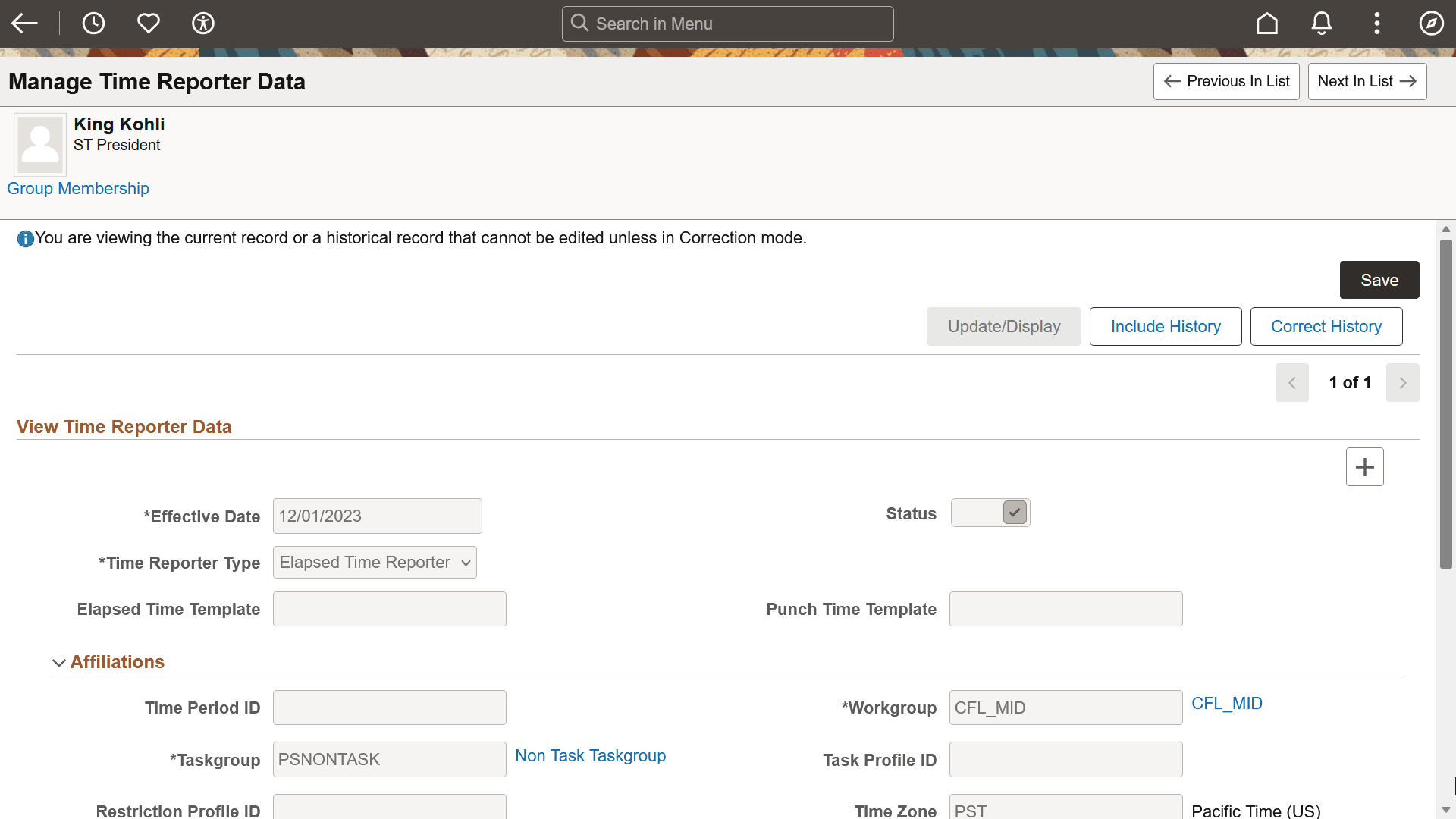
Task: Add a new row with the plus icon
Action: pyautogui.click(x=1364, y=466)
